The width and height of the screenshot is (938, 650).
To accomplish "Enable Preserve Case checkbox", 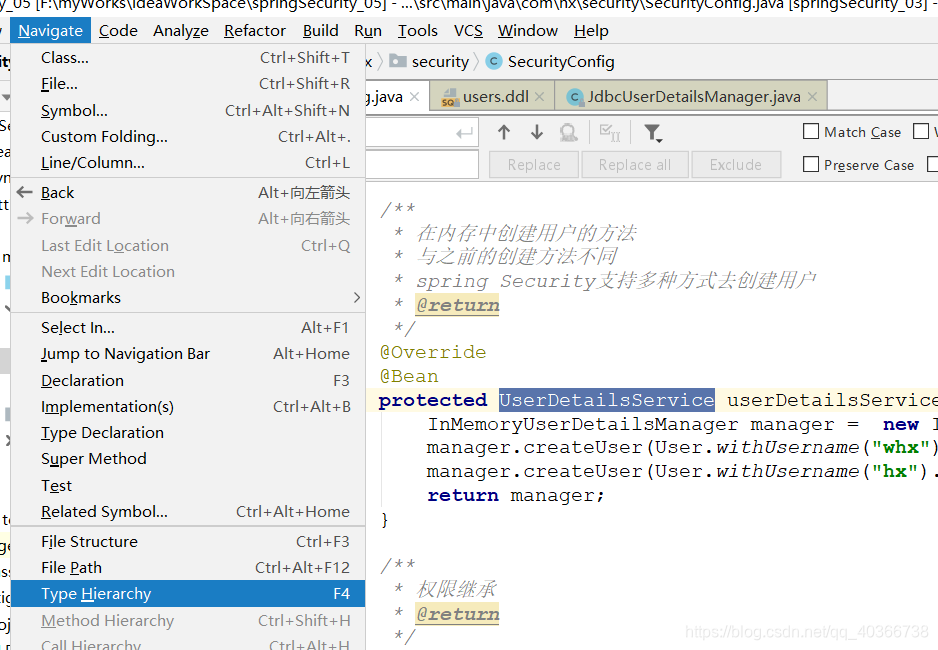I will click(x=811, y=164).
